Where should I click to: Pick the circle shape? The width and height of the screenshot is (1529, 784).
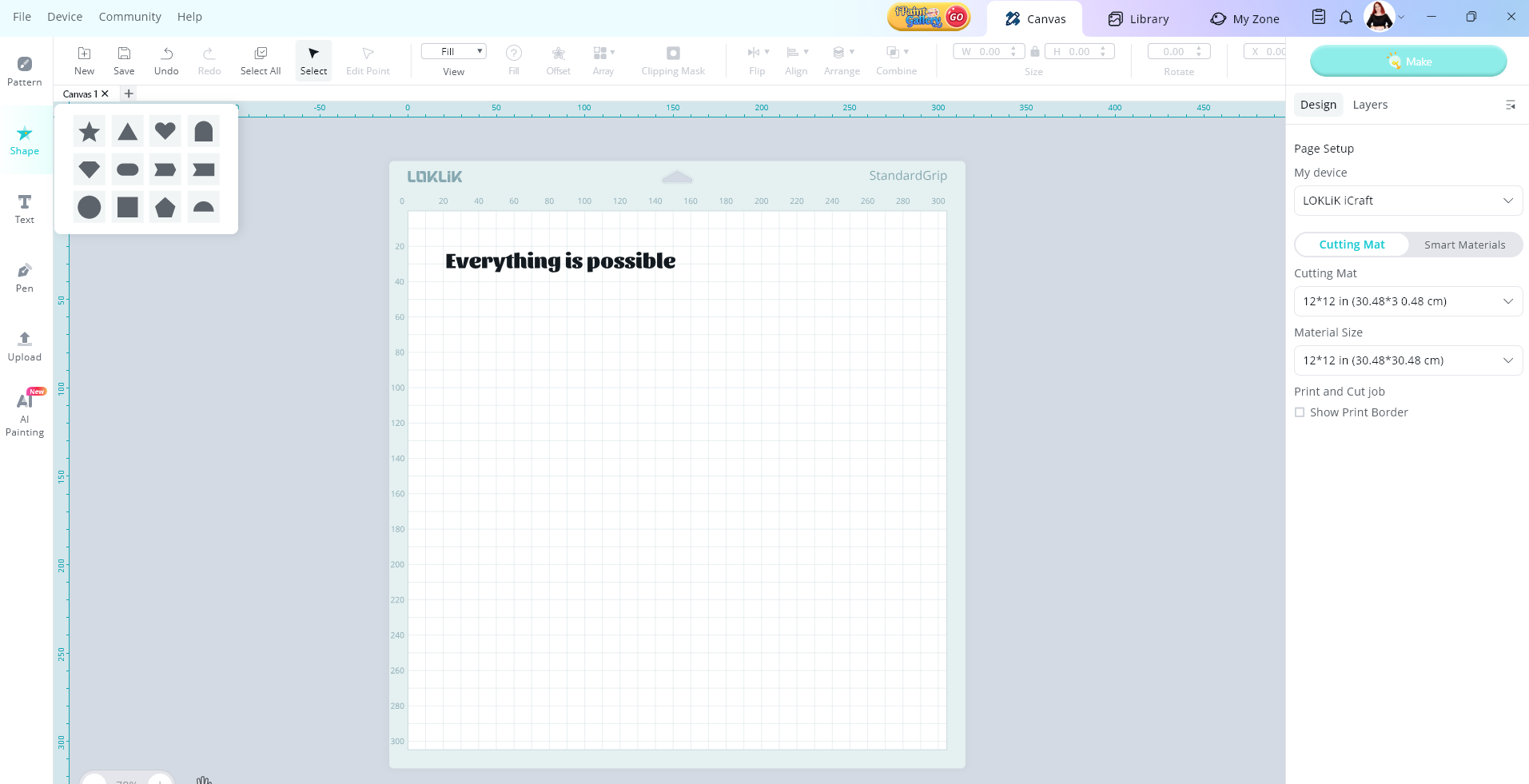click(90, 208)
